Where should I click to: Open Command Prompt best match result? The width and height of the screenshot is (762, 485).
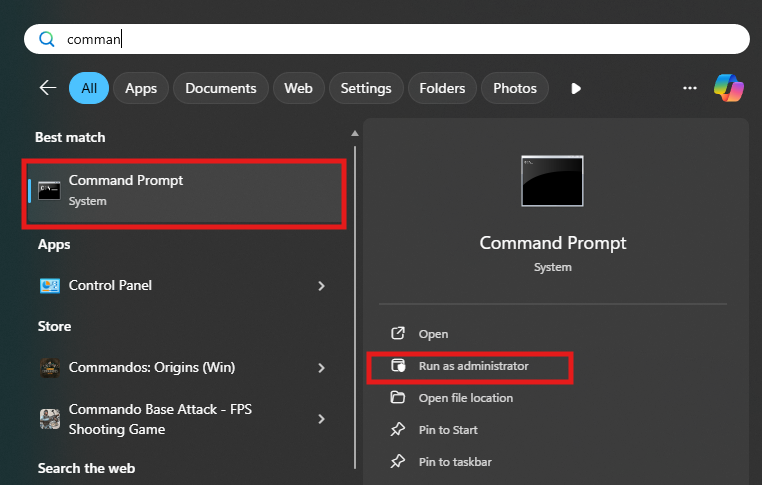pos(184,193)
